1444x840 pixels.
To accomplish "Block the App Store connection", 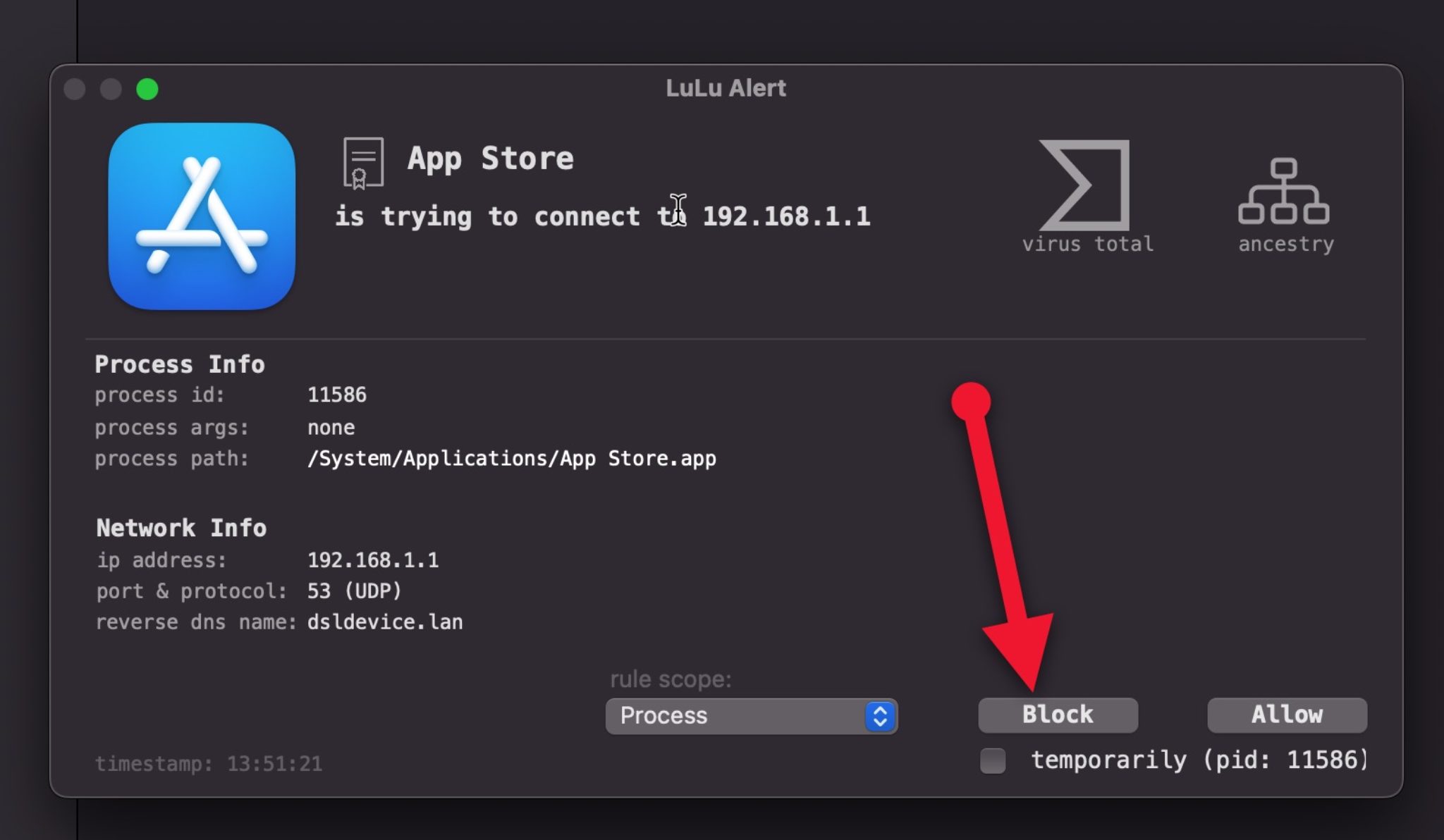I will click(x=1058, y=715).
